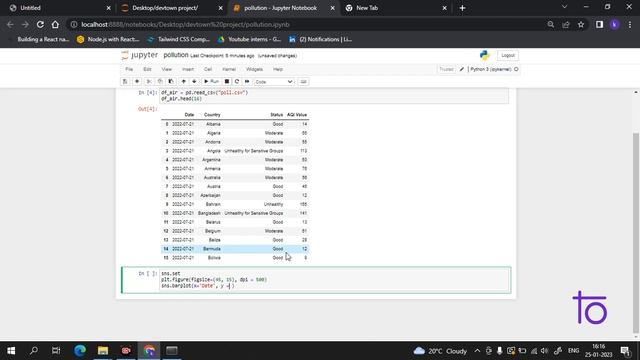Image resolution: width=640 pixels, height=360 pixels.
Task: Open Youtube interns bookmark
Action: (x=249, y=39)
